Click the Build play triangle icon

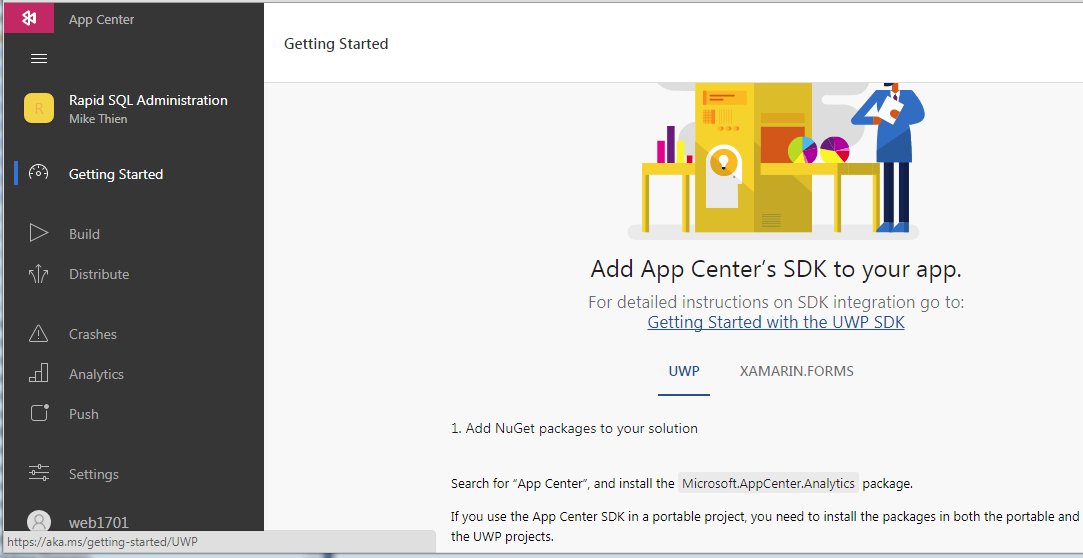[39, 233]
